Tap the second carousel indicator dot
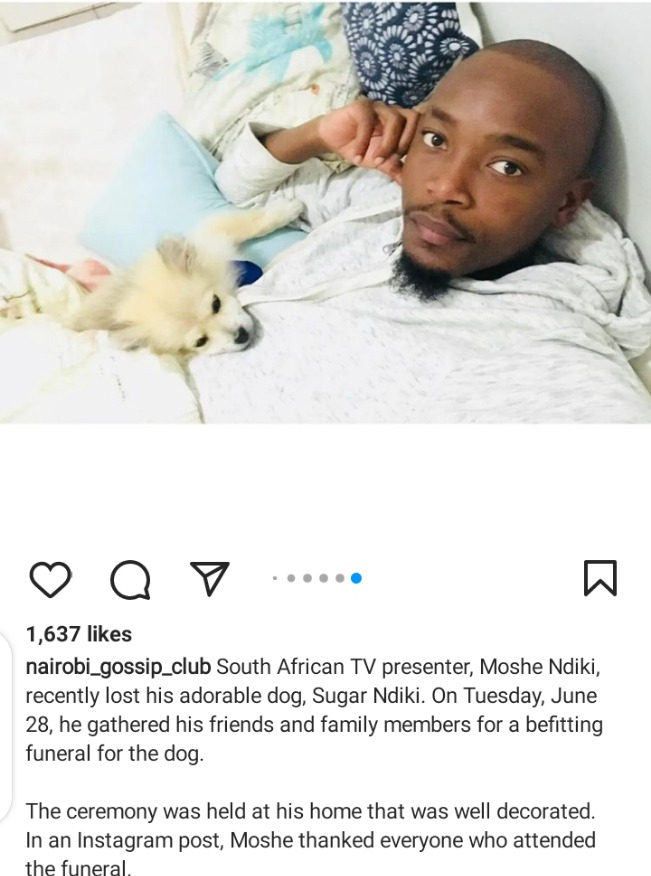The width and height of the screenshot is (651, 876). [x=291, y=578]
